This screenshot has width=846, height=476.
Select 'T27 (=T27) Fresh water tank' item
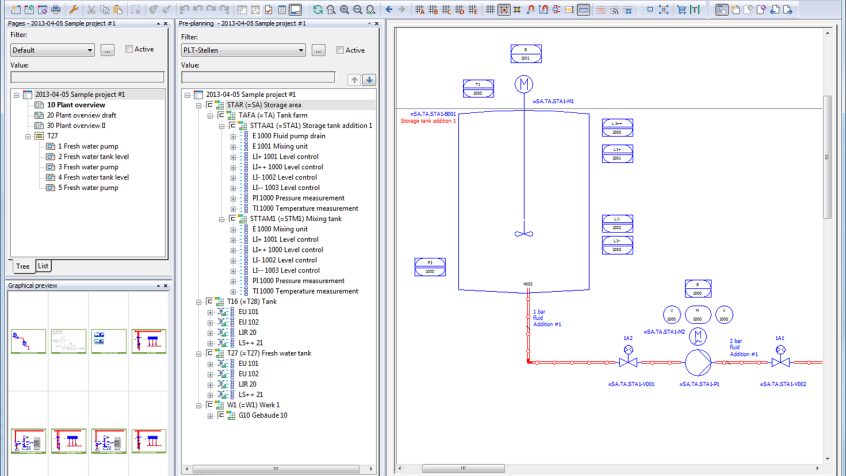coord(269,353)
